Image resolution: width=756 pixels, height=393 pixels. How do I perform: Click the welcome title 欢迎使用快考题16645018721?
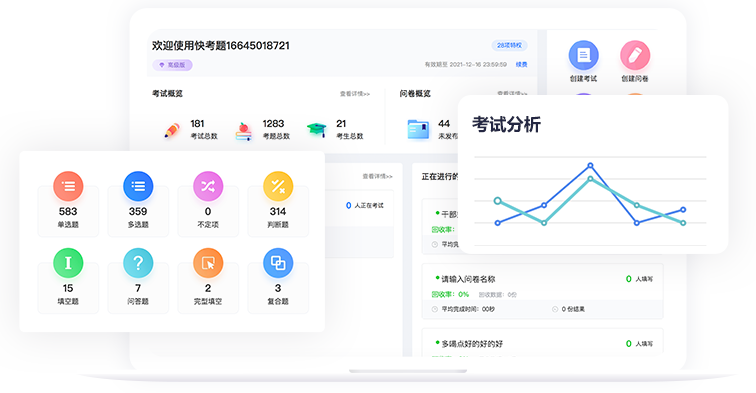[221, 45]
